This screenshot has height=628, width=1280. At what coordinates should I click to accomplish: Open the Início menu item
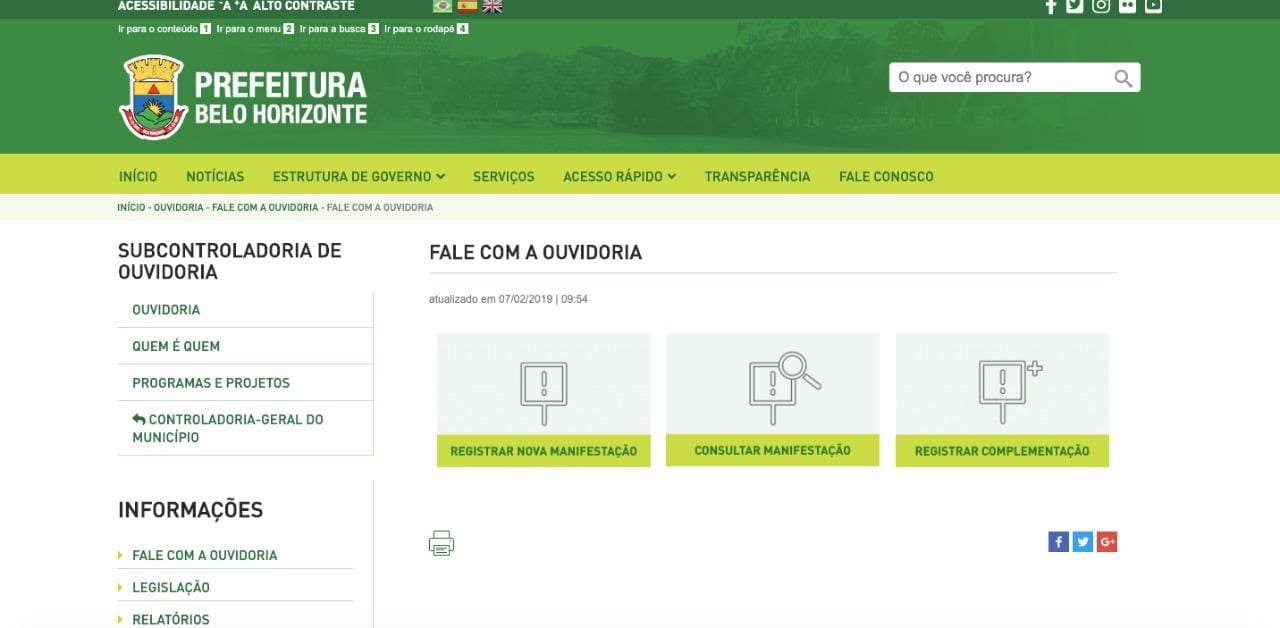(x=138, y=176)
